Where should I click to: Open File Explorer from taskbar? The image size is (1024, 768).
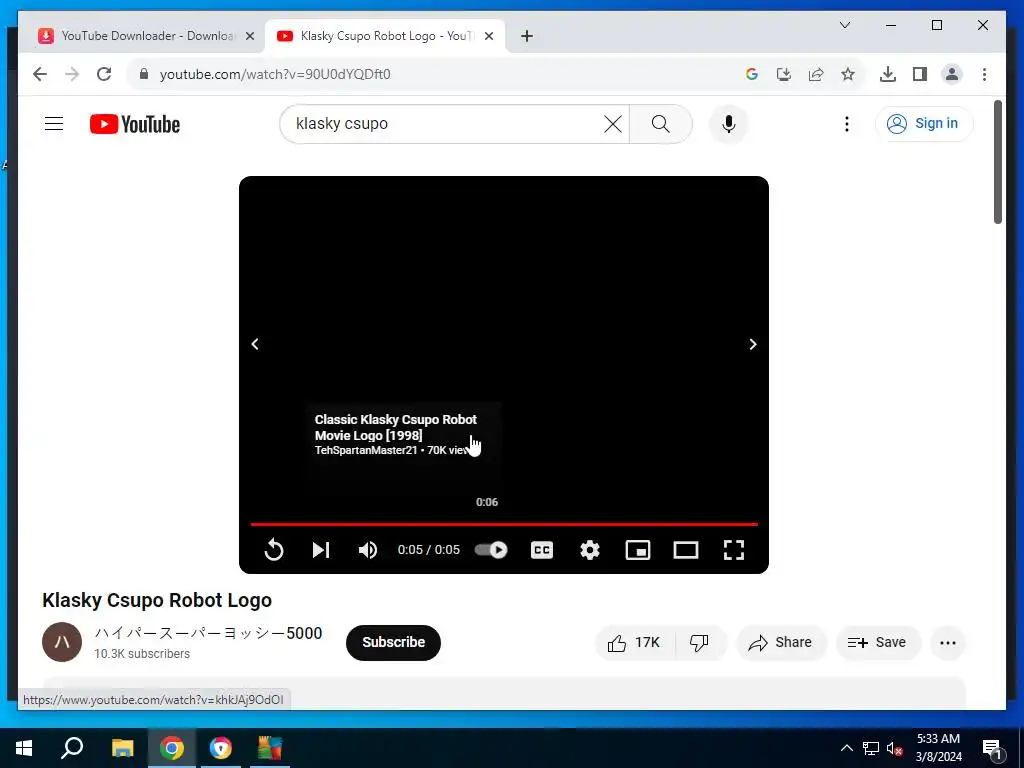[x=122, y=748]
